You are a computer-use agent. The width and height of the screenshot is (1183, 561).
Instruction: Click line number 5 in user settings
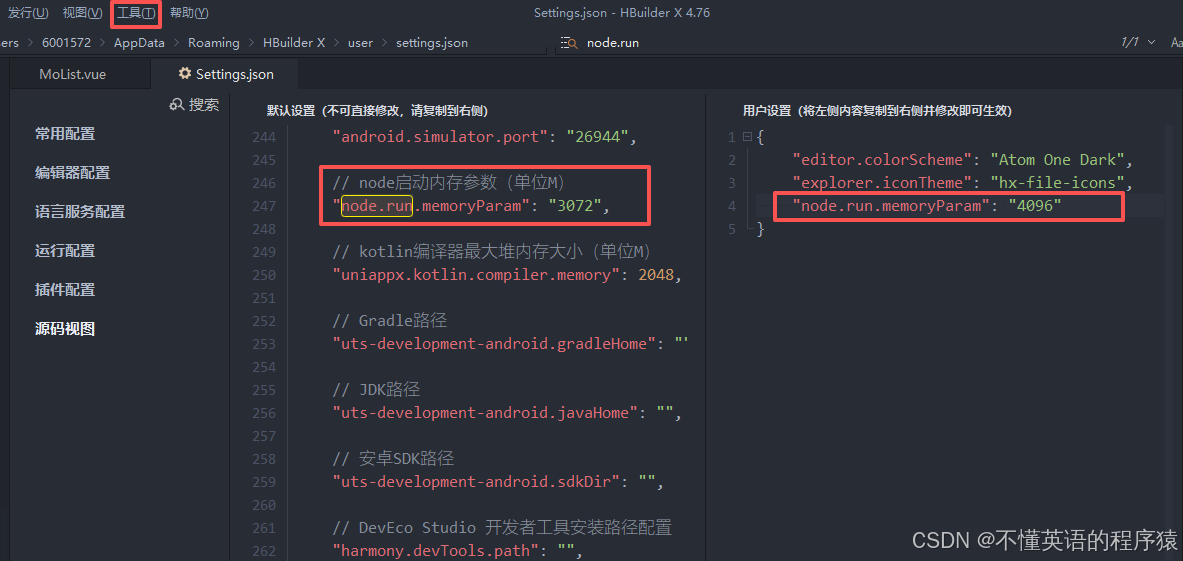click(731, 228)
